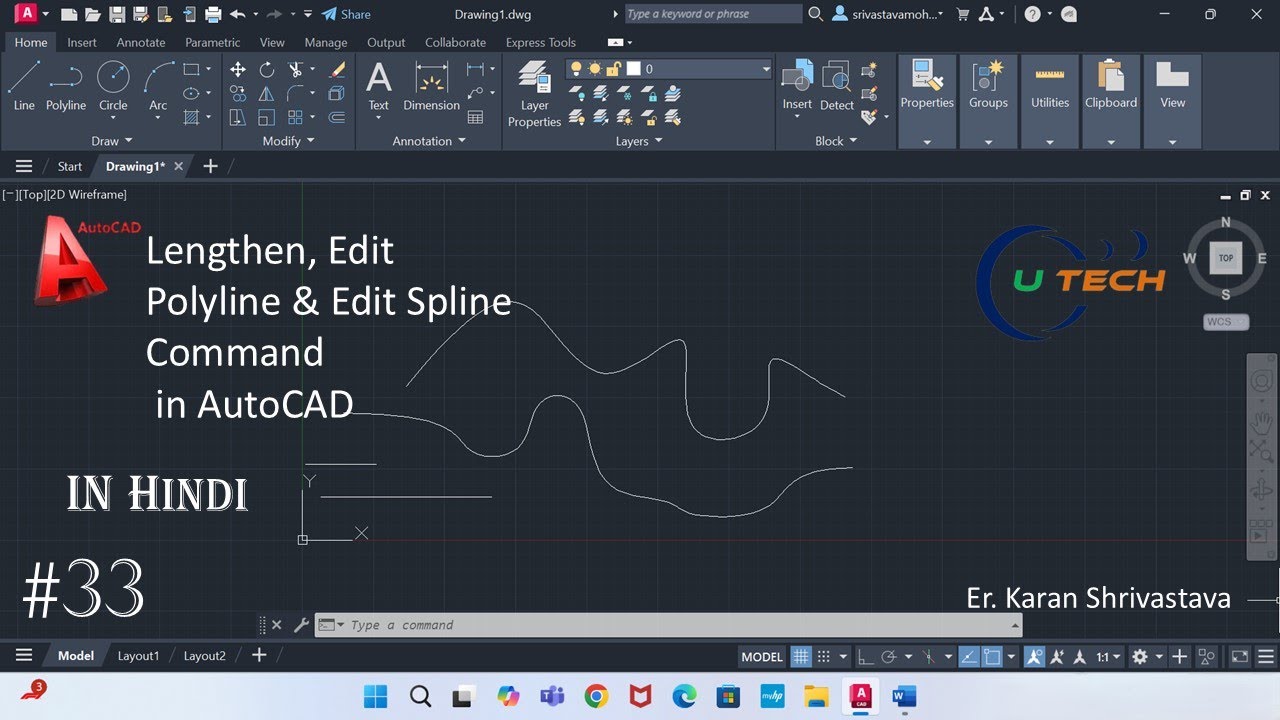Click the Undo arrow icon
Image resolution: width=1280 pixels, height=720 pixels.
coord(237,14)
